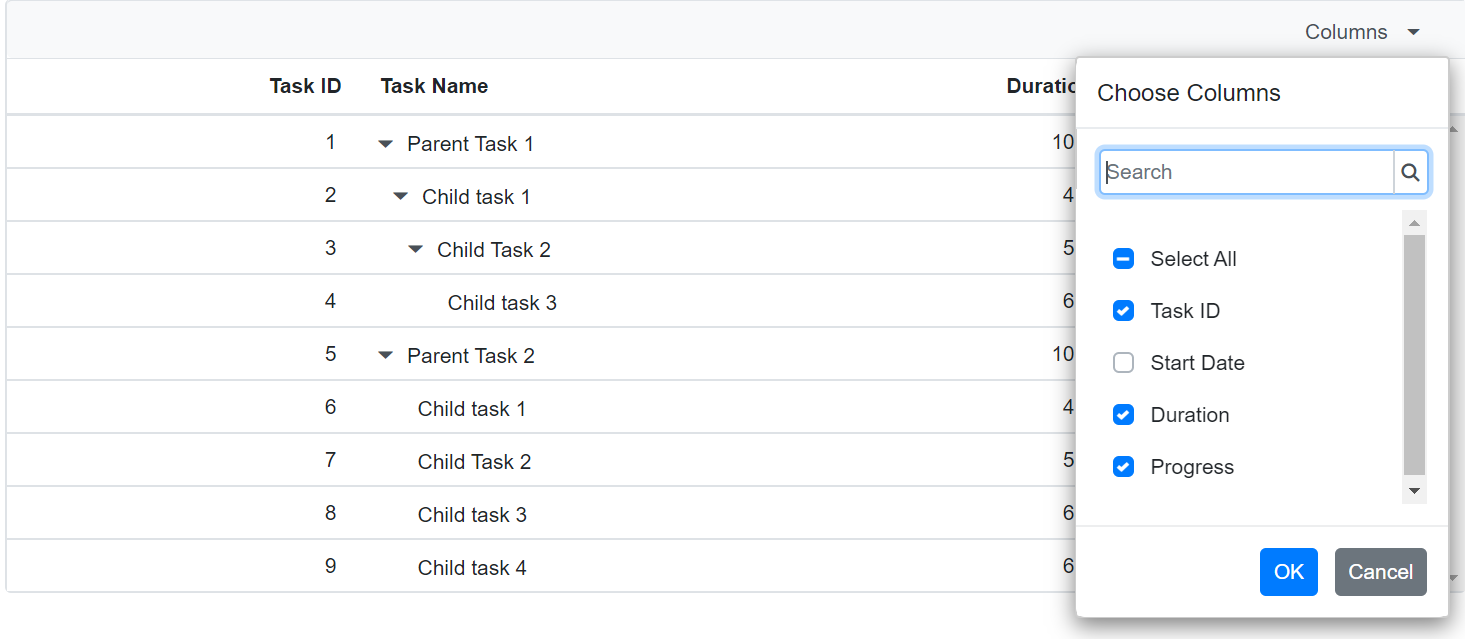Sort by the Task Name column header
Screen dimensions: 1465x639
point(434,86)
